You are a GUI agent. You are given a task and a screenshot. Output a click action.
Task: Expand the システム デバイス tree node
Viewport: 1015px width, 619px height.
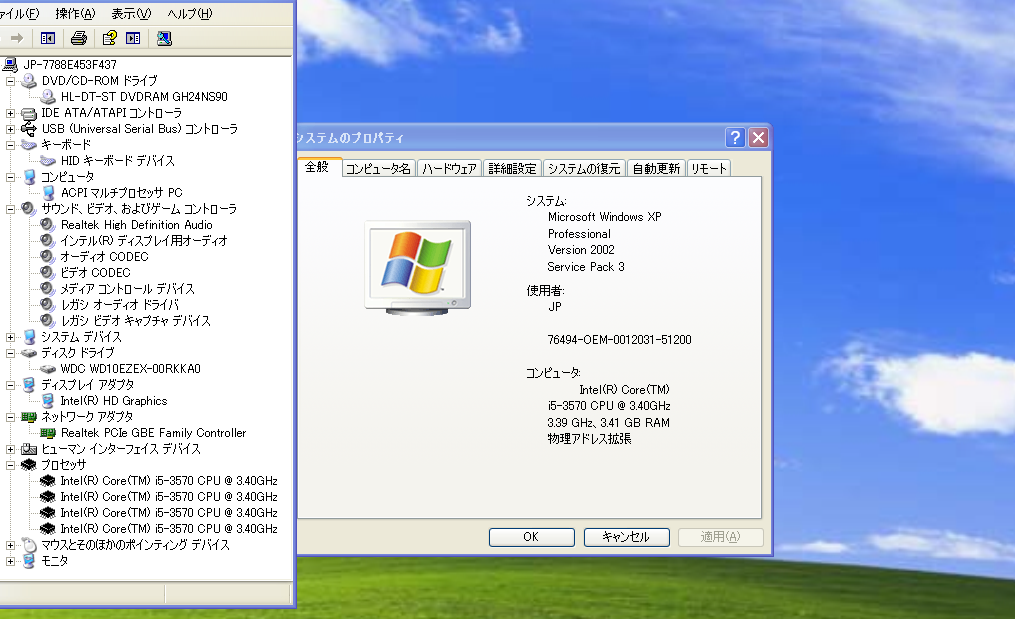point(13,337)
